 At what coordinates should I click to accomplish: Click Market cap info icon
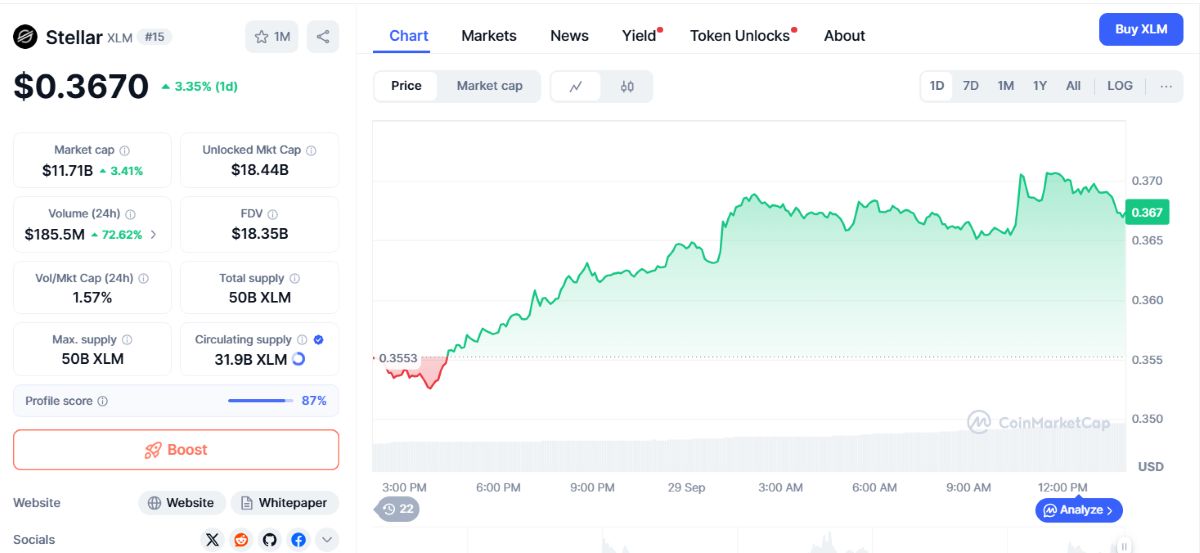tap(125, 150)
